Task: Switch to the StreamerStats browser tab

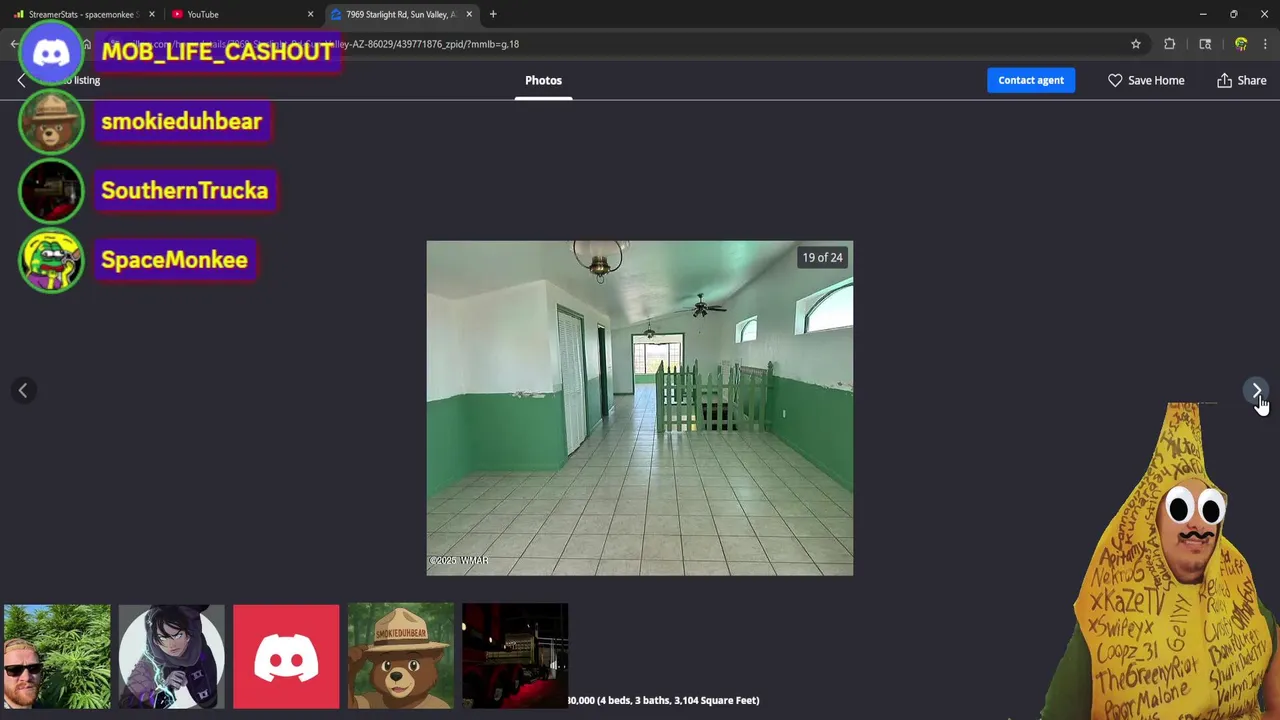Action: point(82,14)
